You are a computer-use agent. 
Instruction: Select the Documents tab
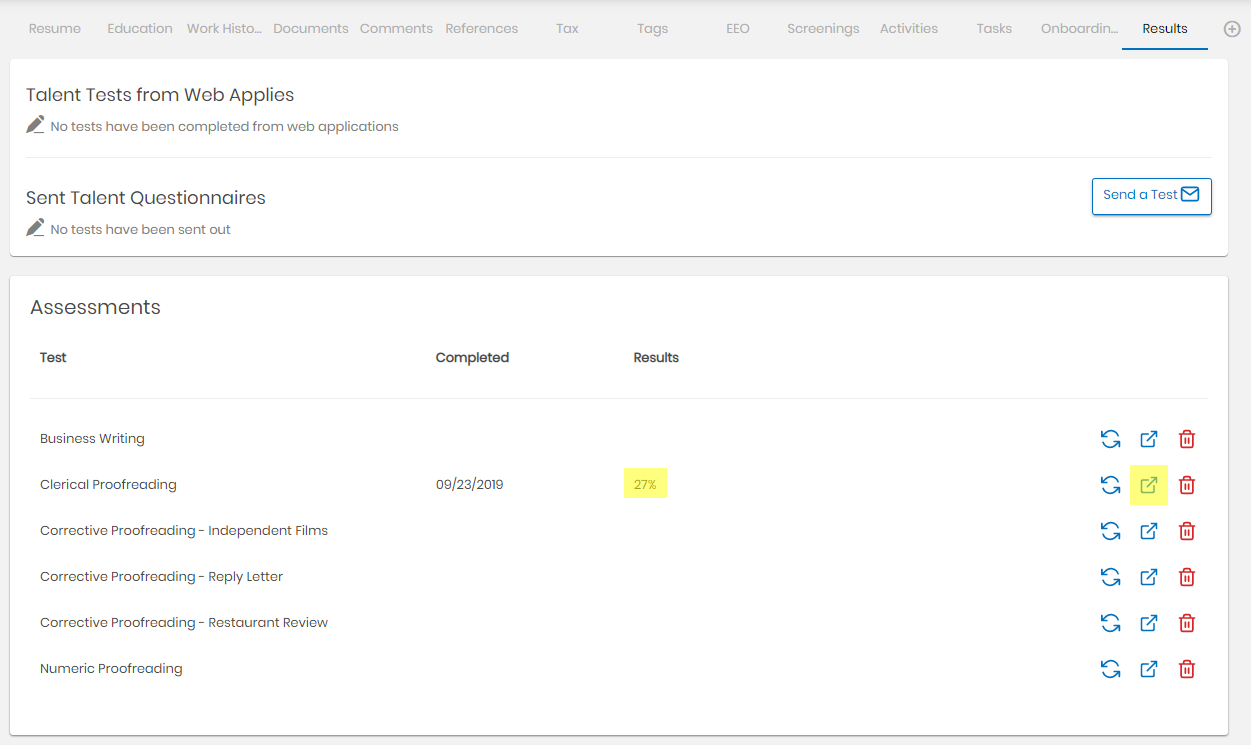pyautogui.click(x=311, y=29)
